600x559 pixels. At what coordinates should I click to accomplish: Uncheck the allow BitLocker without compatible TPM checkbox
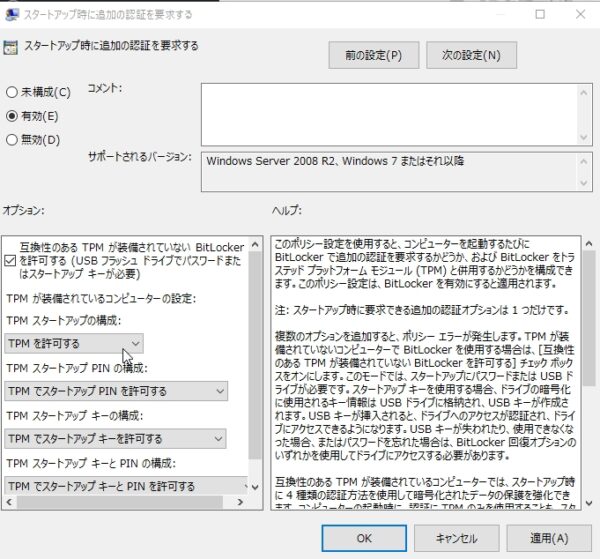point(10,261)
